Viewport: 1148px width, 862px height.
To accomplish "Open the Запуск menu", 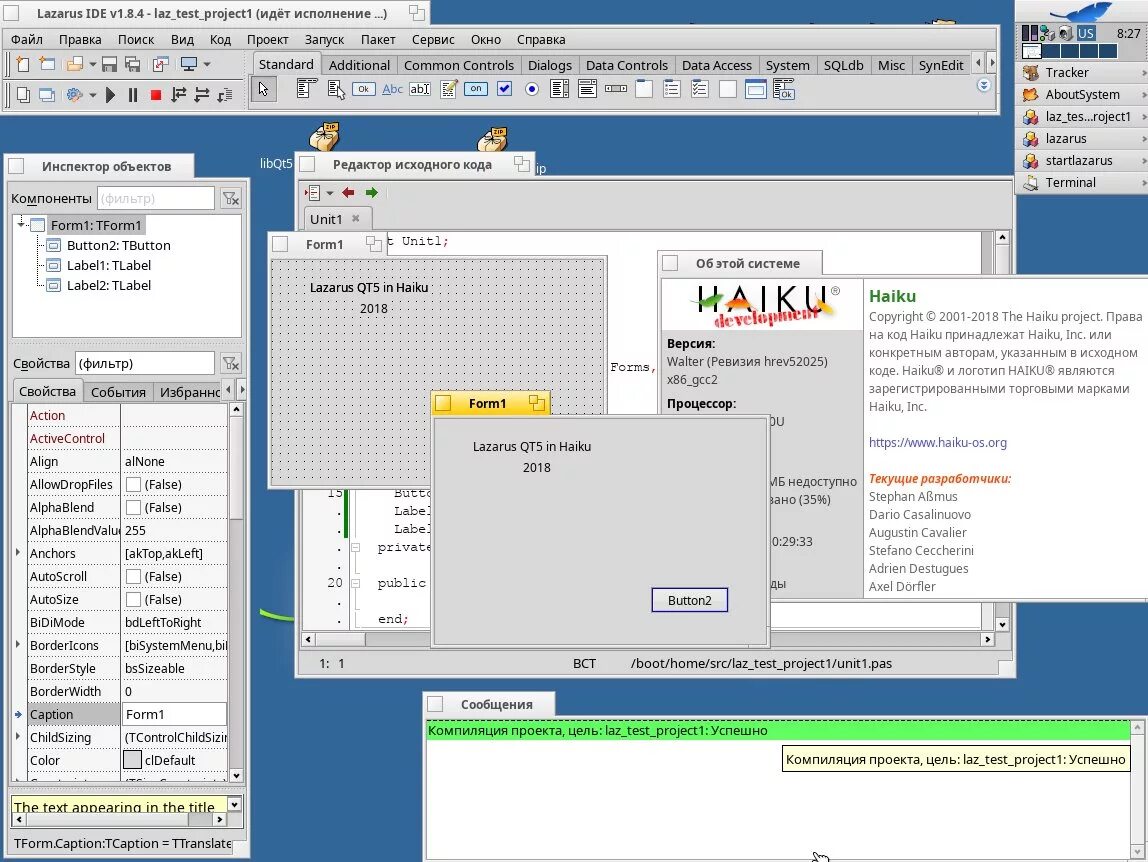I will tap(324, 40).
